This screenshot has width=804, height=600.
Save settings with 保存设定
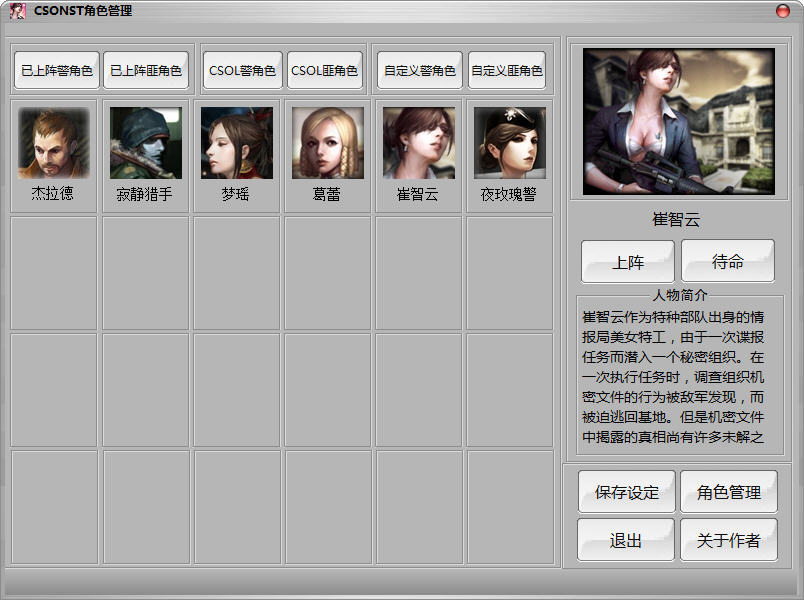coord(627,492)
